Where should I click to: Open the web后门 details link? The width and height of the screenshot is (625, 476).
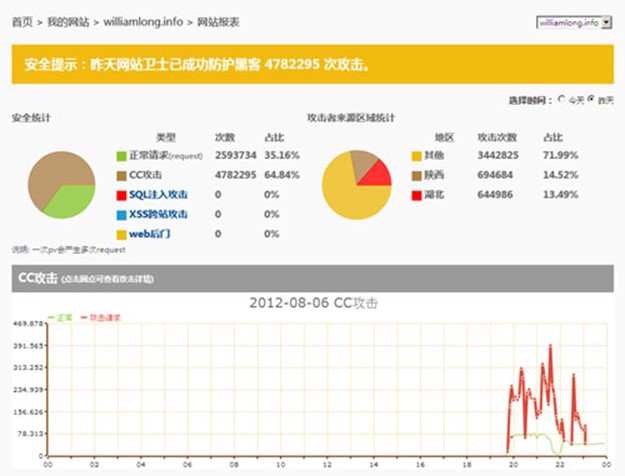(x=149, y=233)
